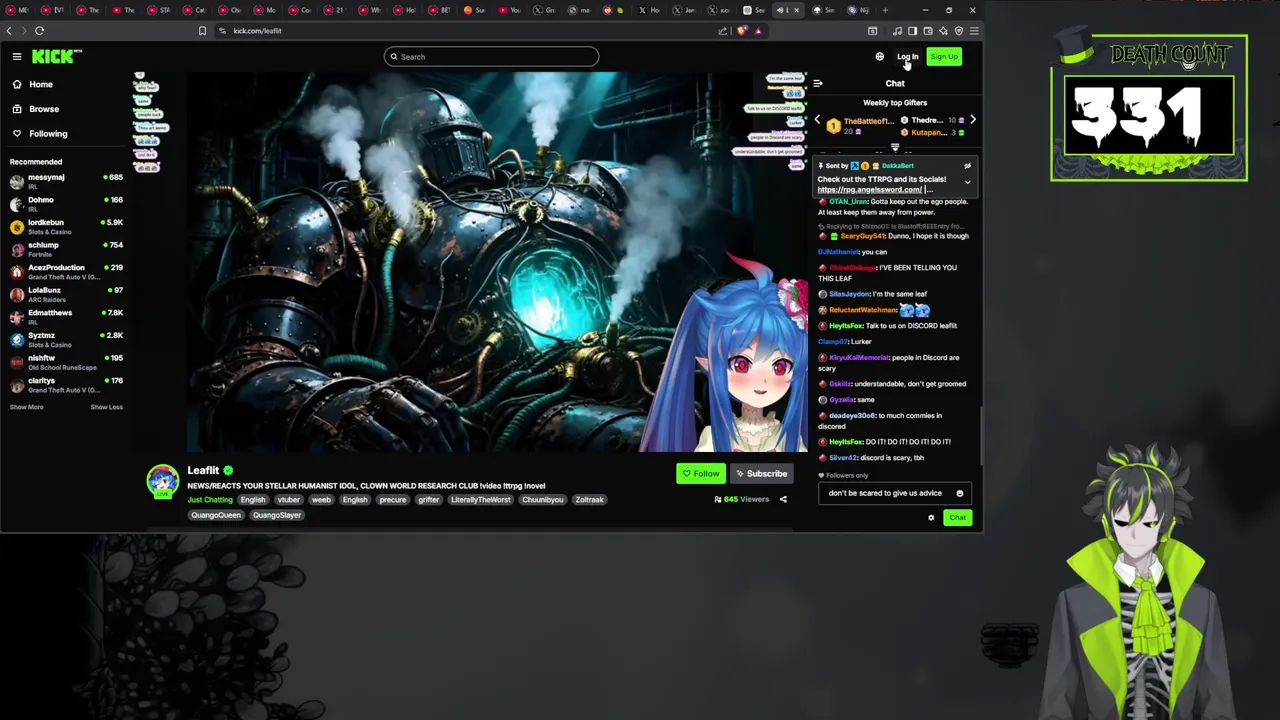
Task: Open schlump Fortnite channel
Action: point(66,249)
